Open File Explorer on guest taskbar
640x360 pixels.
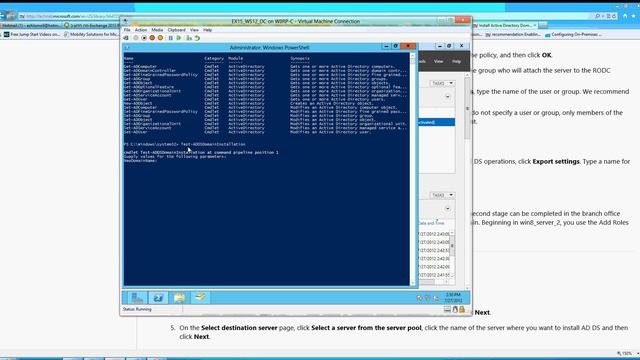tap(179, 298)
